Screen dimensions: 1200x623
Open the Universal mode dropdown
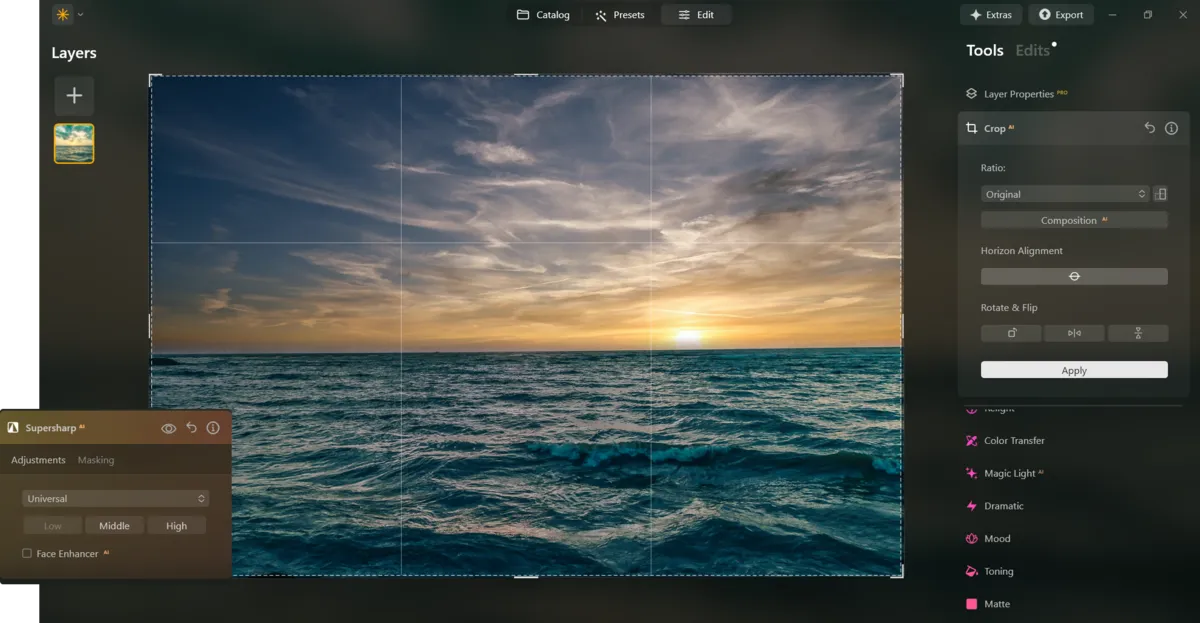click(115, 498)
